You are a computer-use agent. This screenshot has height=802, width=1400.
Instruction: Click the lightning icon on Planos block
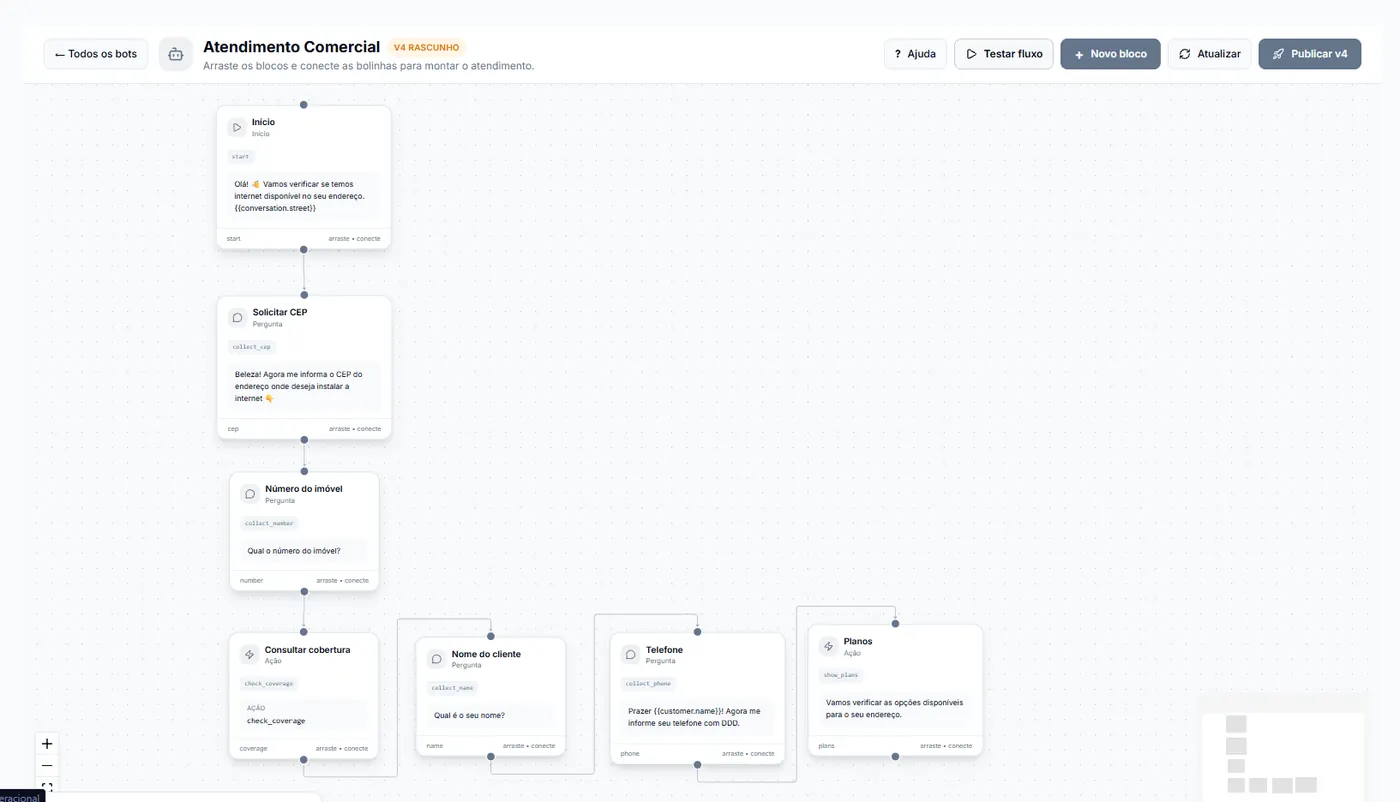[x=828, y=646]
